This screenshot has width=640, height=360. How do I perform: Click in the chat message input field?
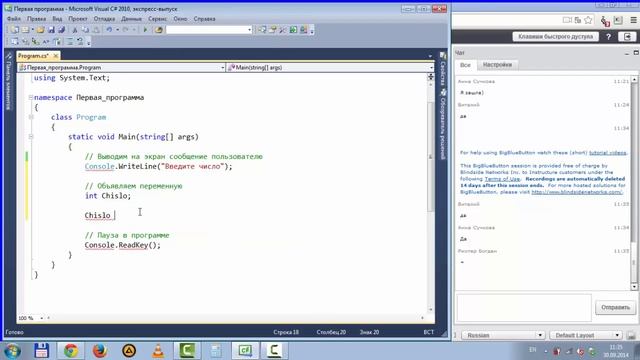pyautogui.click(x=524, y=307)
